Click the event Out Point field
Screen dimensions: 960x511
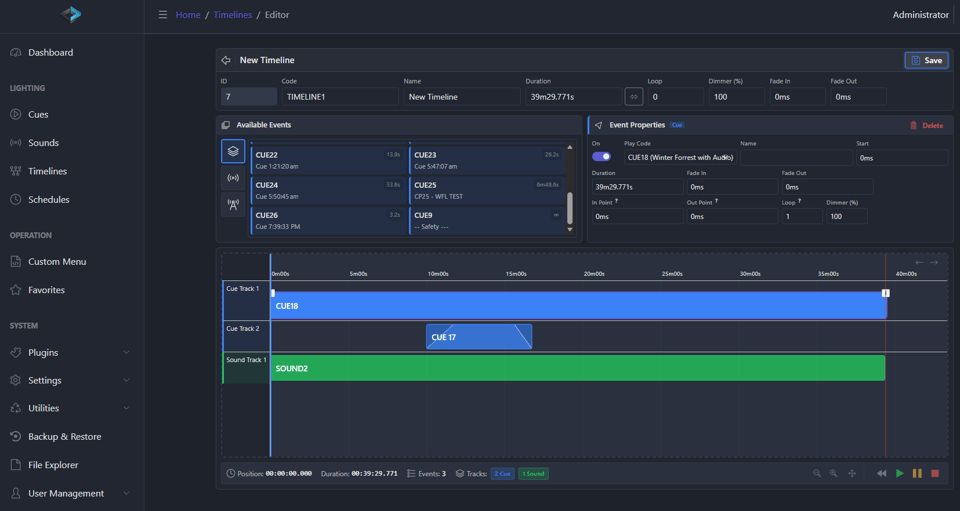[732, 216]
